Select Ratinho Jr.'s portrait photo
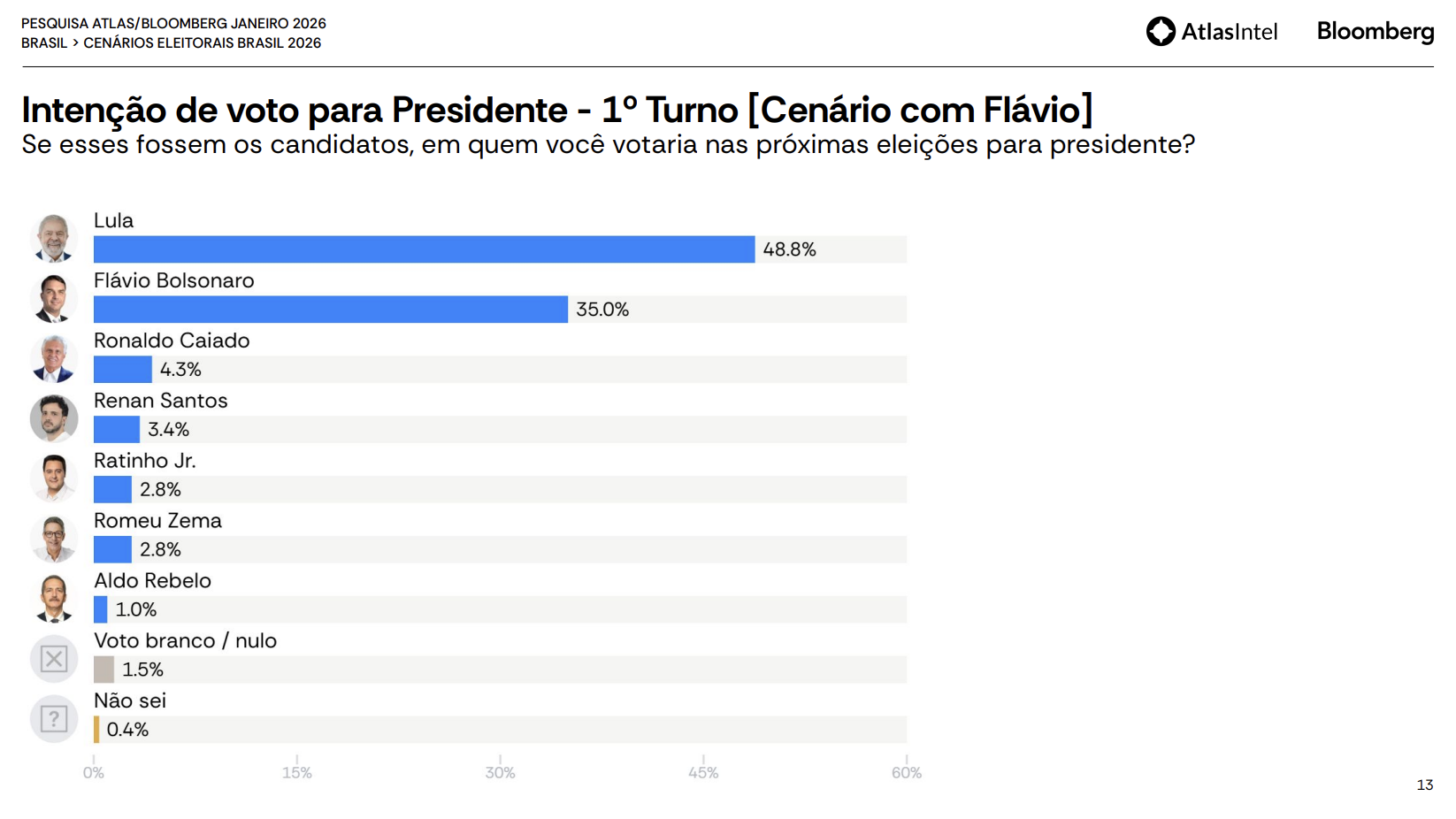 pos(54,478)
